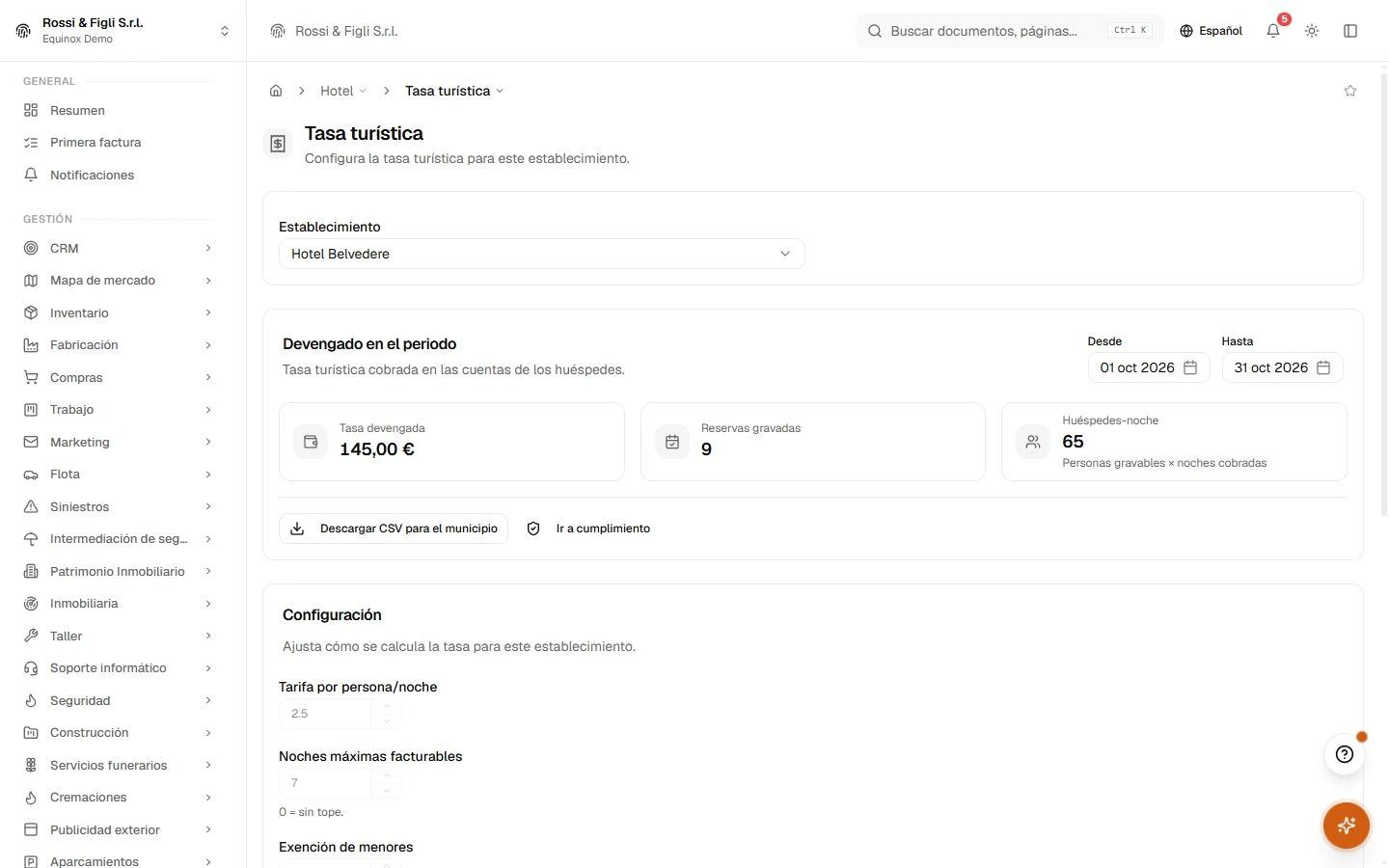Image resolution: width=1389 pixels, height=868 pixels.
Task: Increase the Tarifa por persona/noche stepper
Action: 387,707
